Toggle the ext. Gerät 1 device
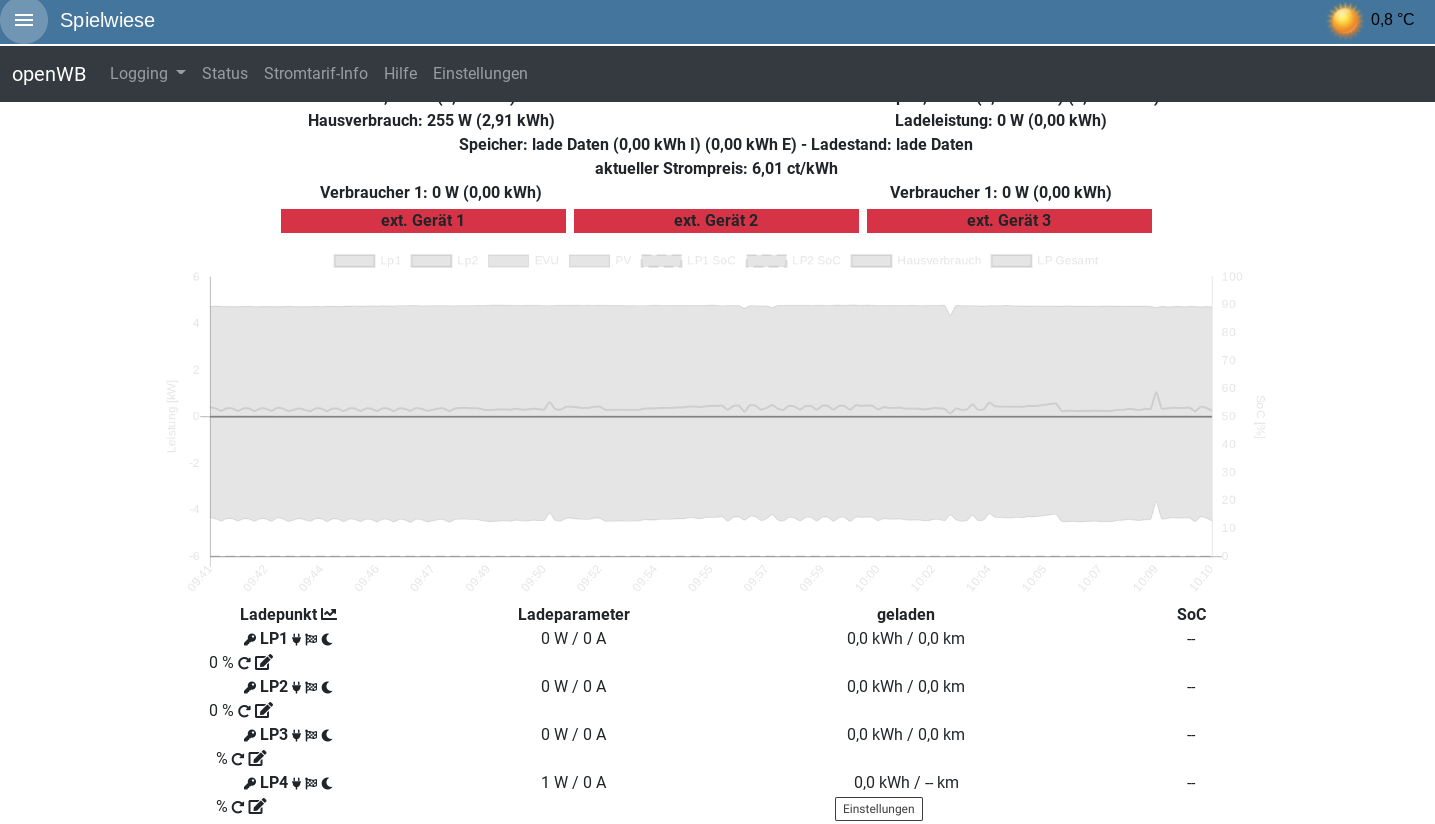Image resolution: width=1435 pixels, height=824 pixels. [x=423, y=221]
